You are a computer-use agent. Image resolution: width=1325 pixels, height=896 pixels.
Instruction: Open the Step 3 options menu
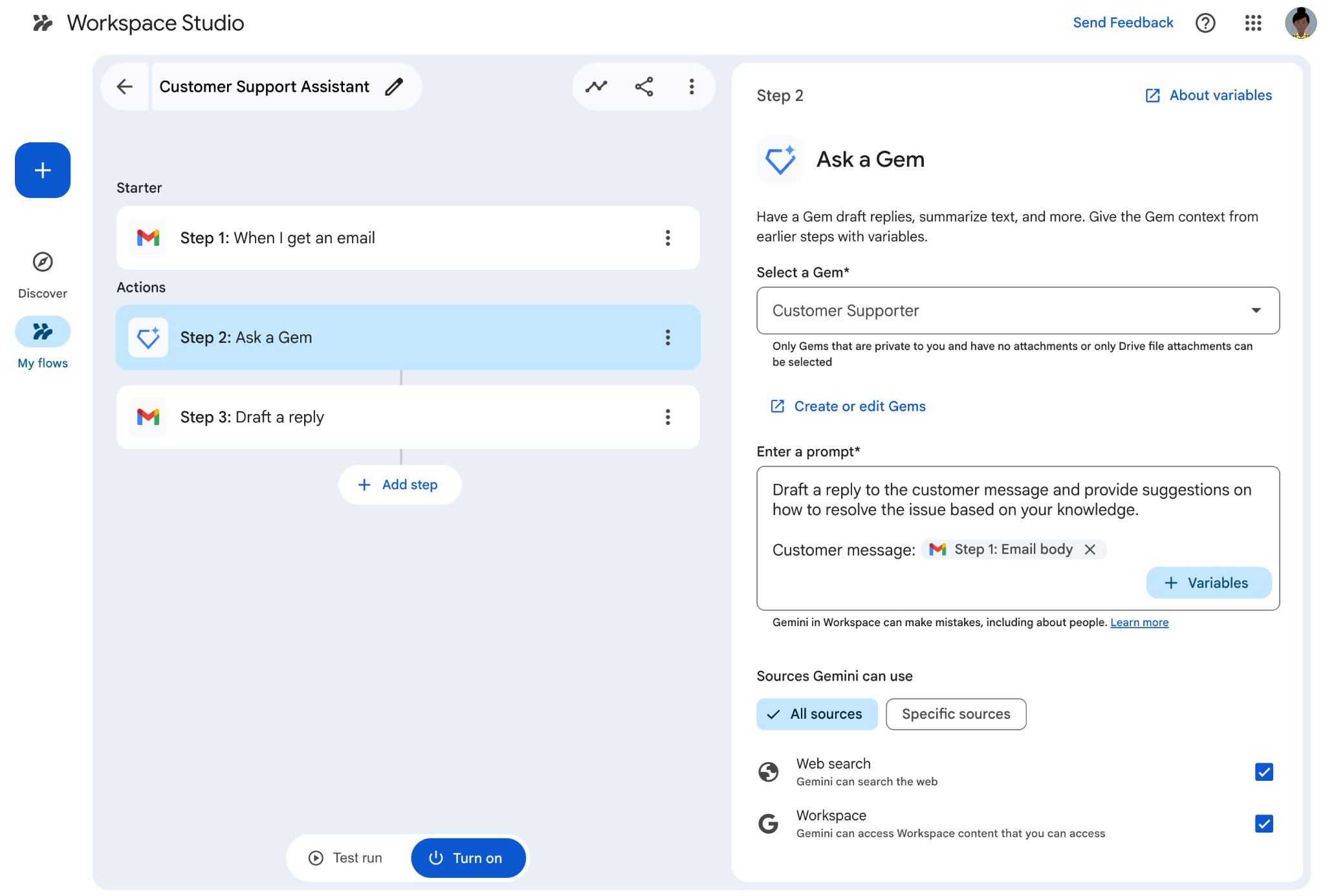(x=668, y=417)
